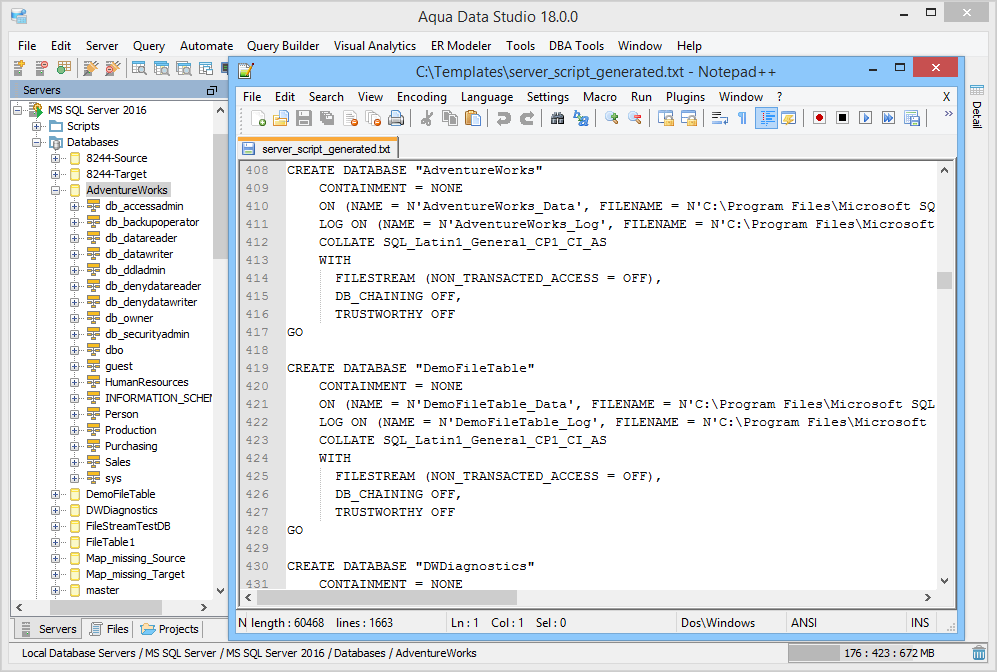The width and height of the screenshot is (997, 672).
Task: Click the Run macro multiple times icon
Action: click(888, 118)
